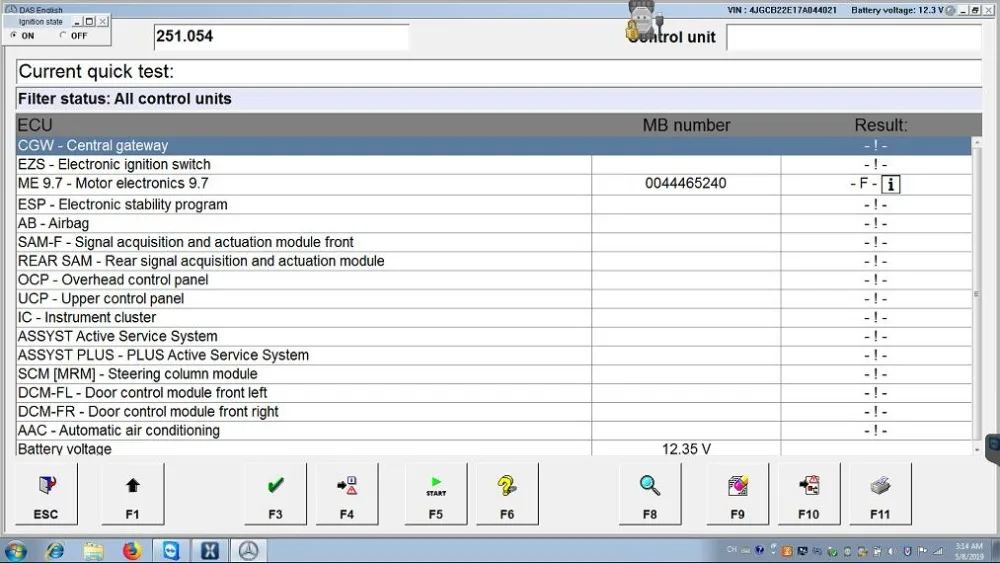
Task: Open the Windows Start menu
Action: [15, 551]
